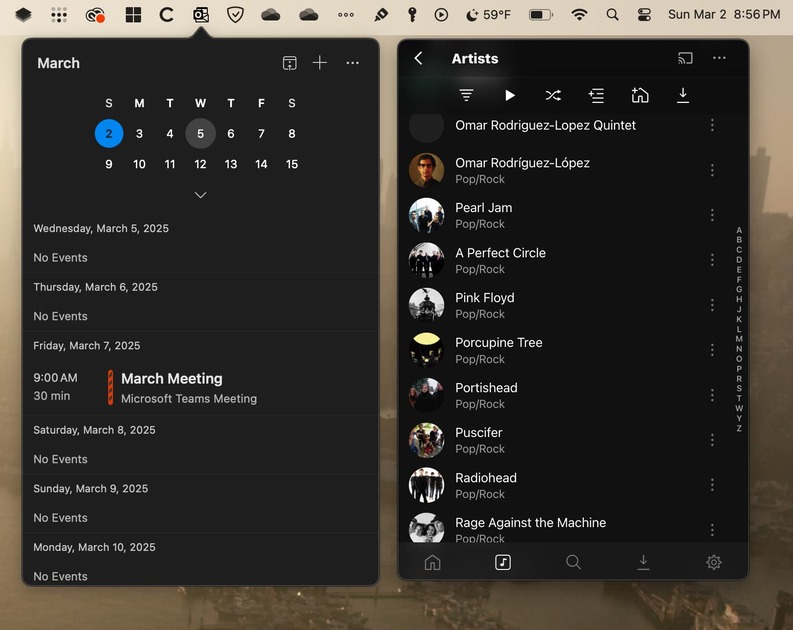Jump to letter Z in alphabet index

coord(739,428)
